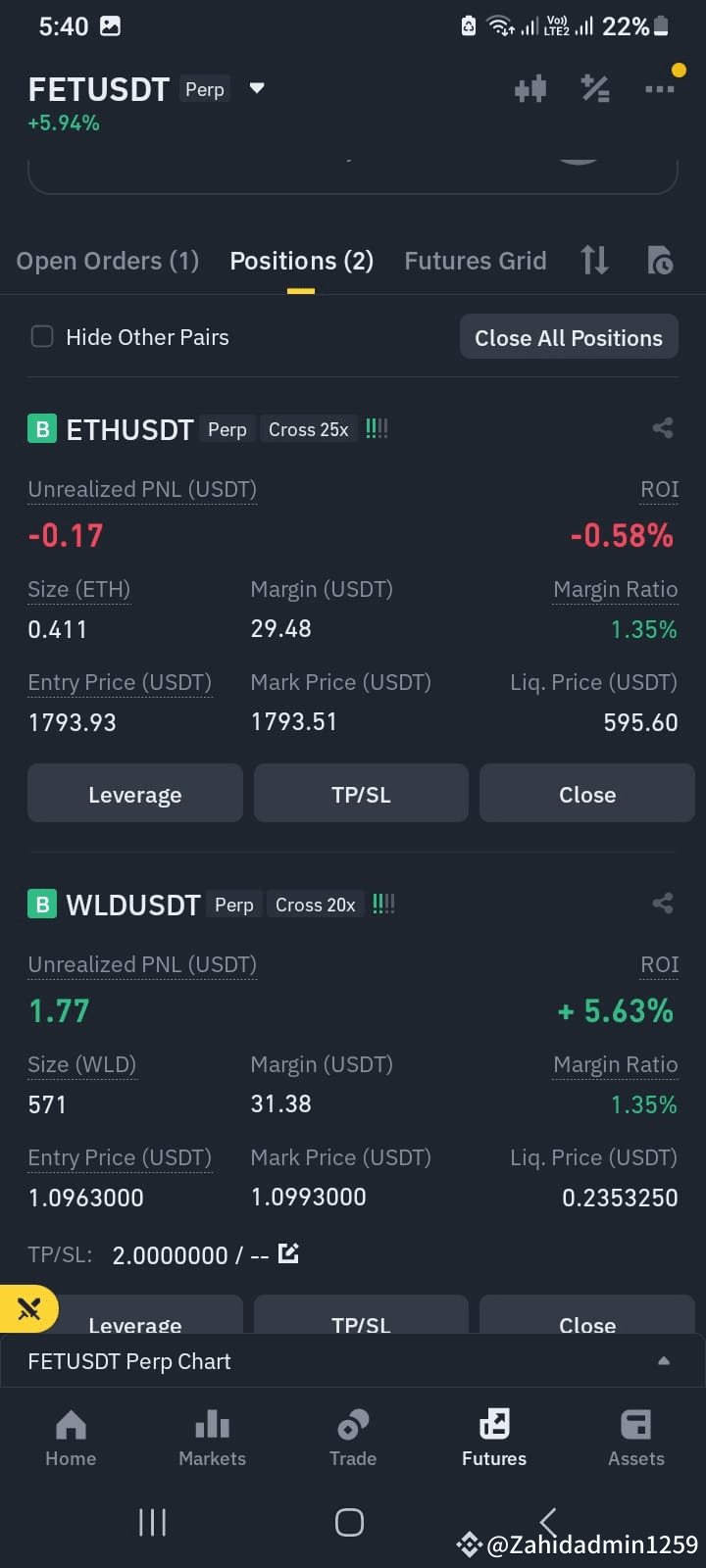Tap the position sort arrows icon

tap(594, 261)
